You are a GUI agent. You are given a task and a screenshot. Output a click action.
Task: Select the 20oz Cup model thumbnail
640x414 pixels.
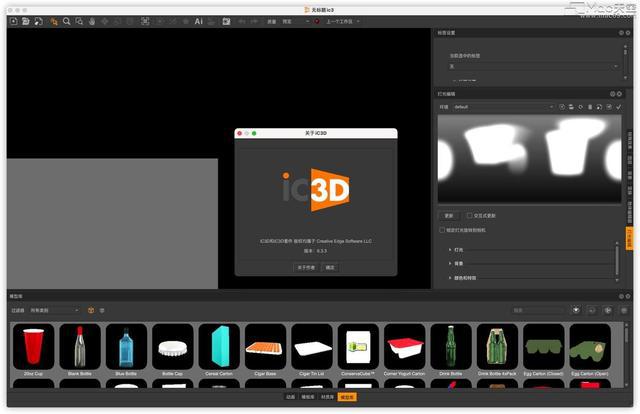[33, 347]
